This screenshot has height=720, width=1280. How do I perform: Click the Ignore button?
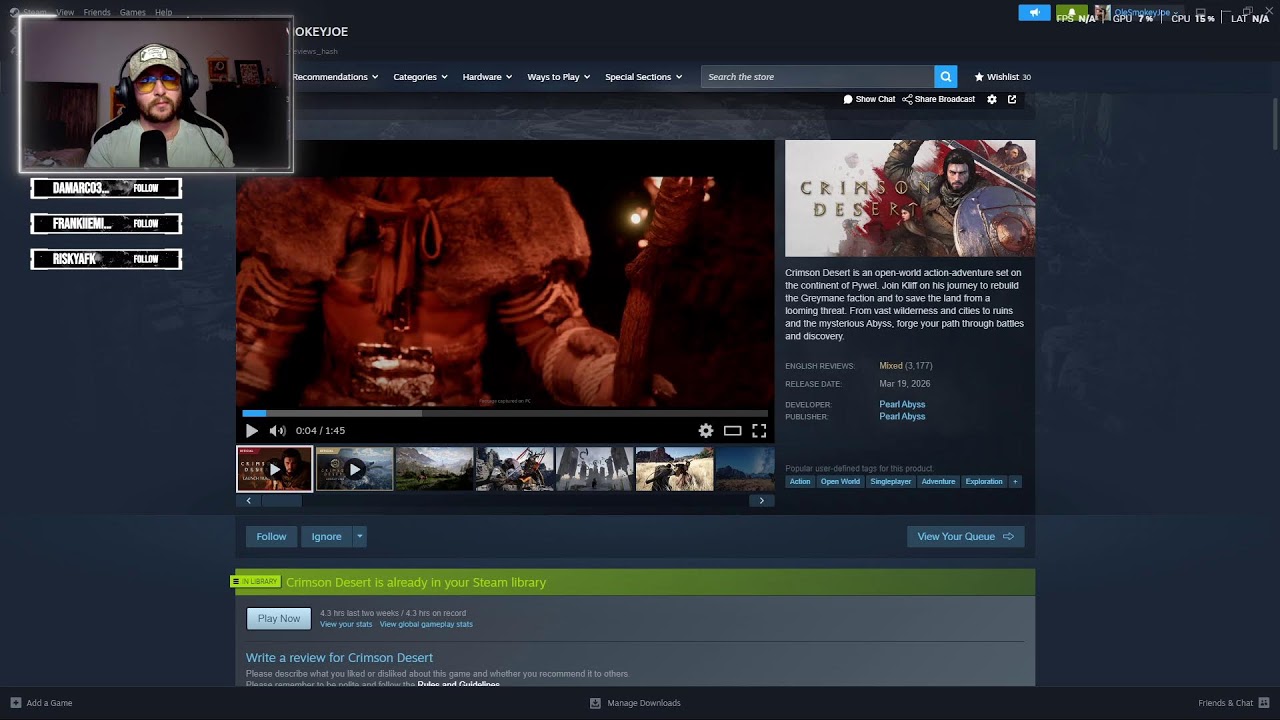327,537
